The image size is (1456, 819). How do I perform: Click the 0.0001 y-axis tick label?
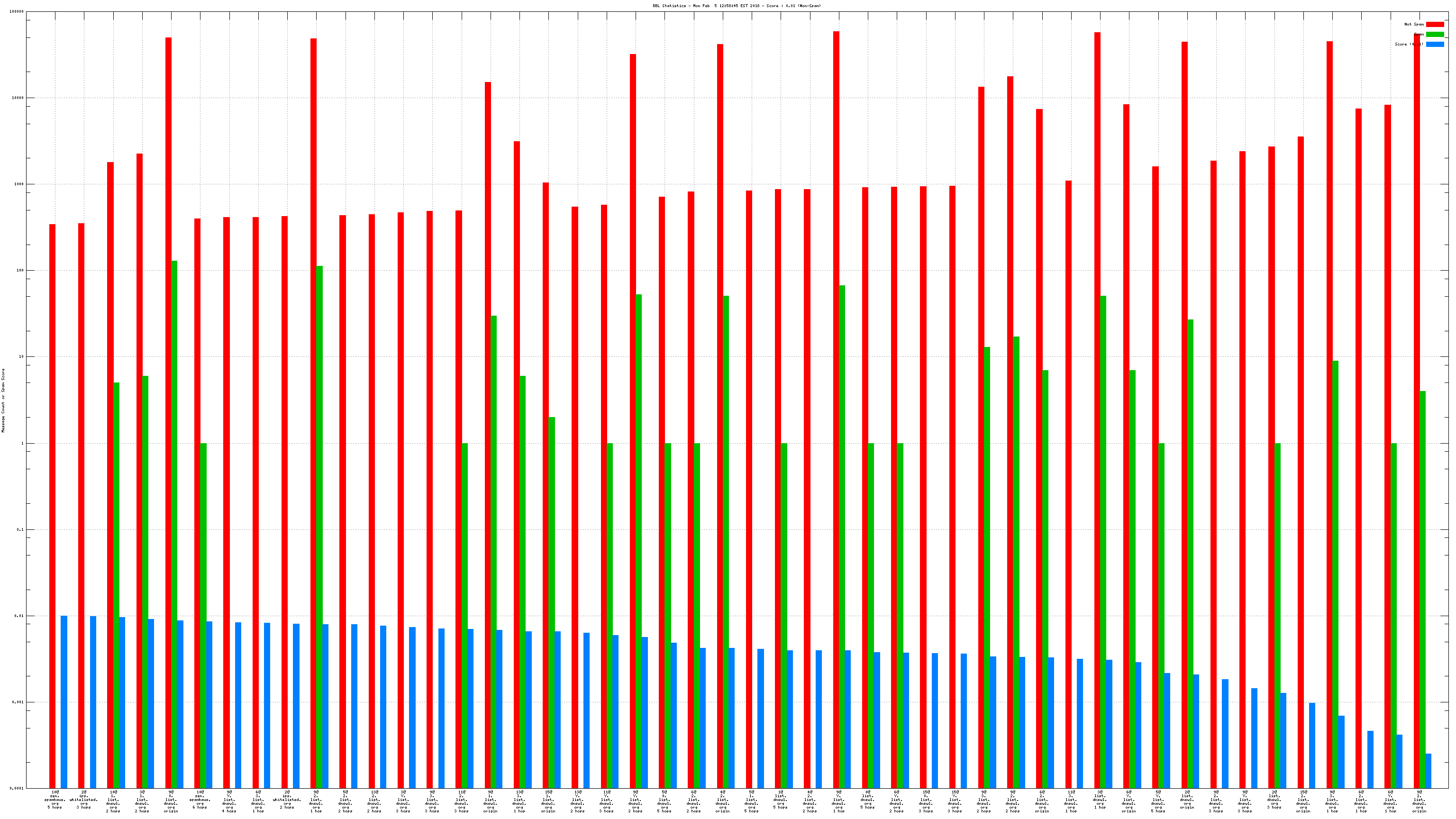tap(17, 788)
